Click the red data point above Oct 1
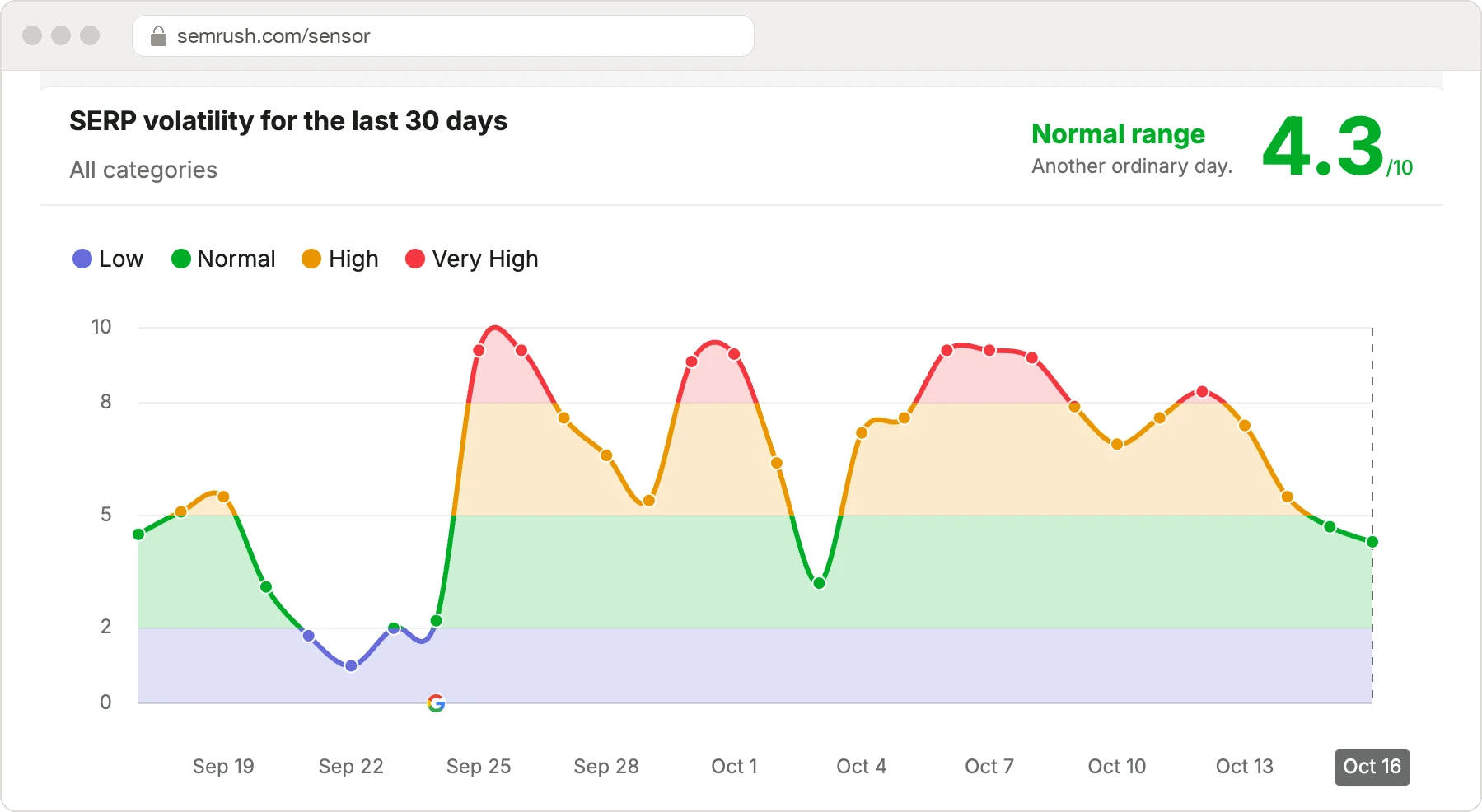The width and height of the screenshot is (1482, 812). pyautogui.click(x=734, y=354)
